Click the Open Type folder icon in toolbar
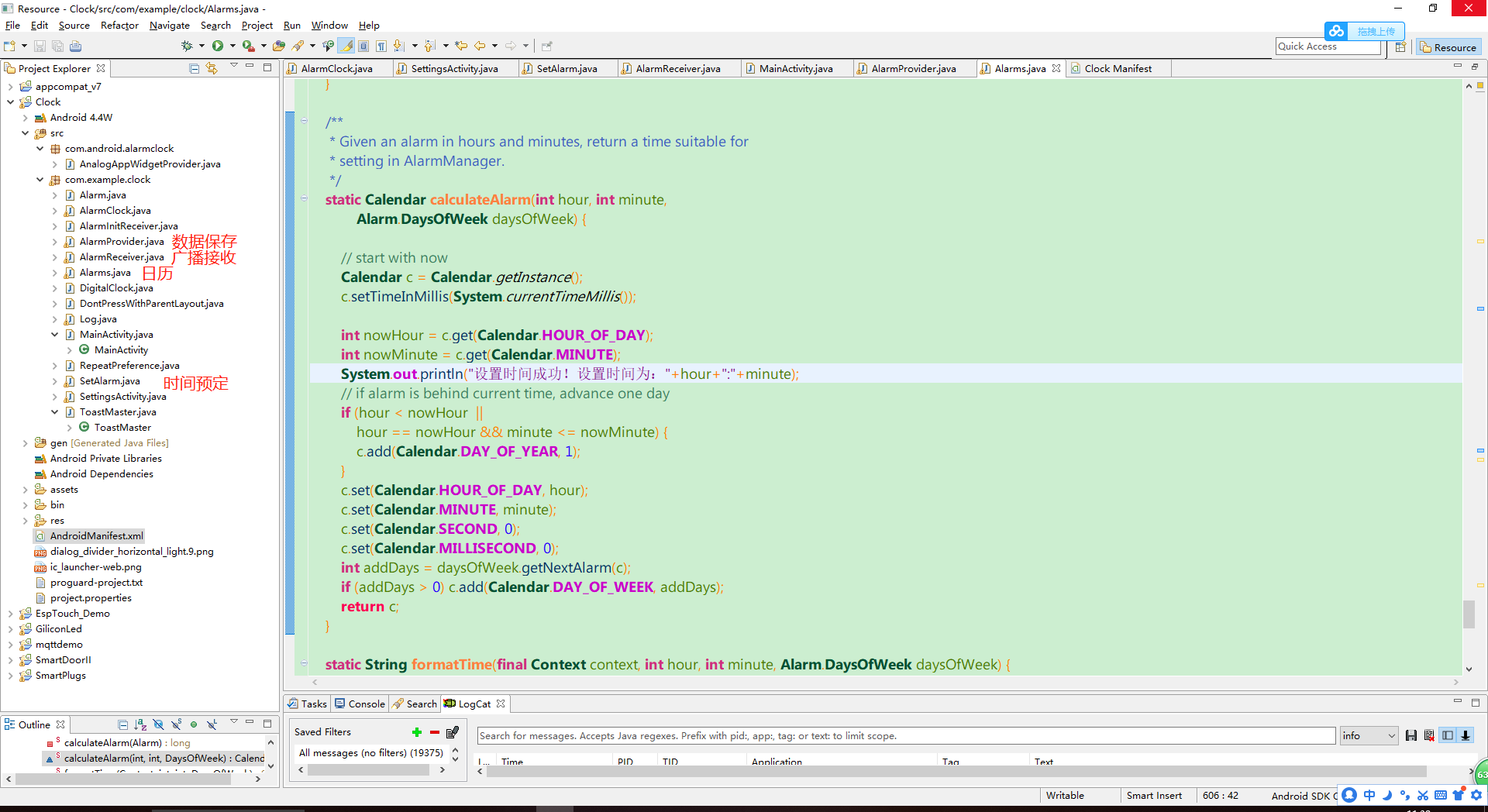The image size is (1488, 812). (x=279, y=46)
